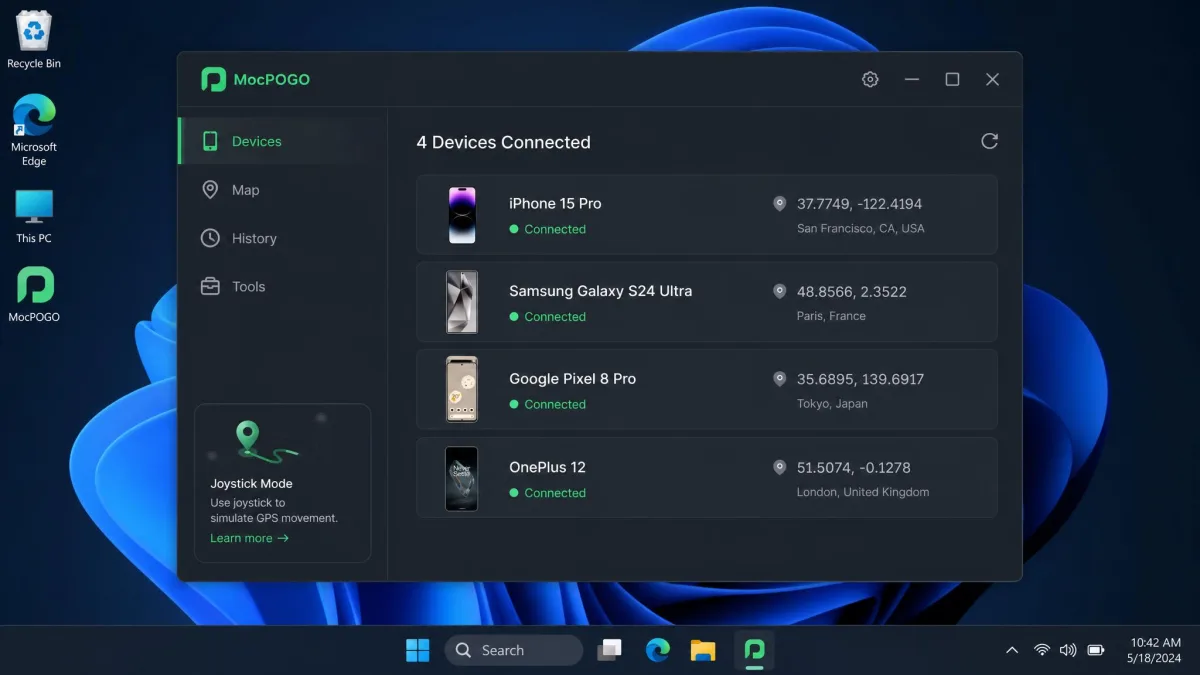Click the location pin next to Tokyo coordinates
The width and height of the screenshot is (1200, 675).
pyautogui.click(x=779, y=379)
